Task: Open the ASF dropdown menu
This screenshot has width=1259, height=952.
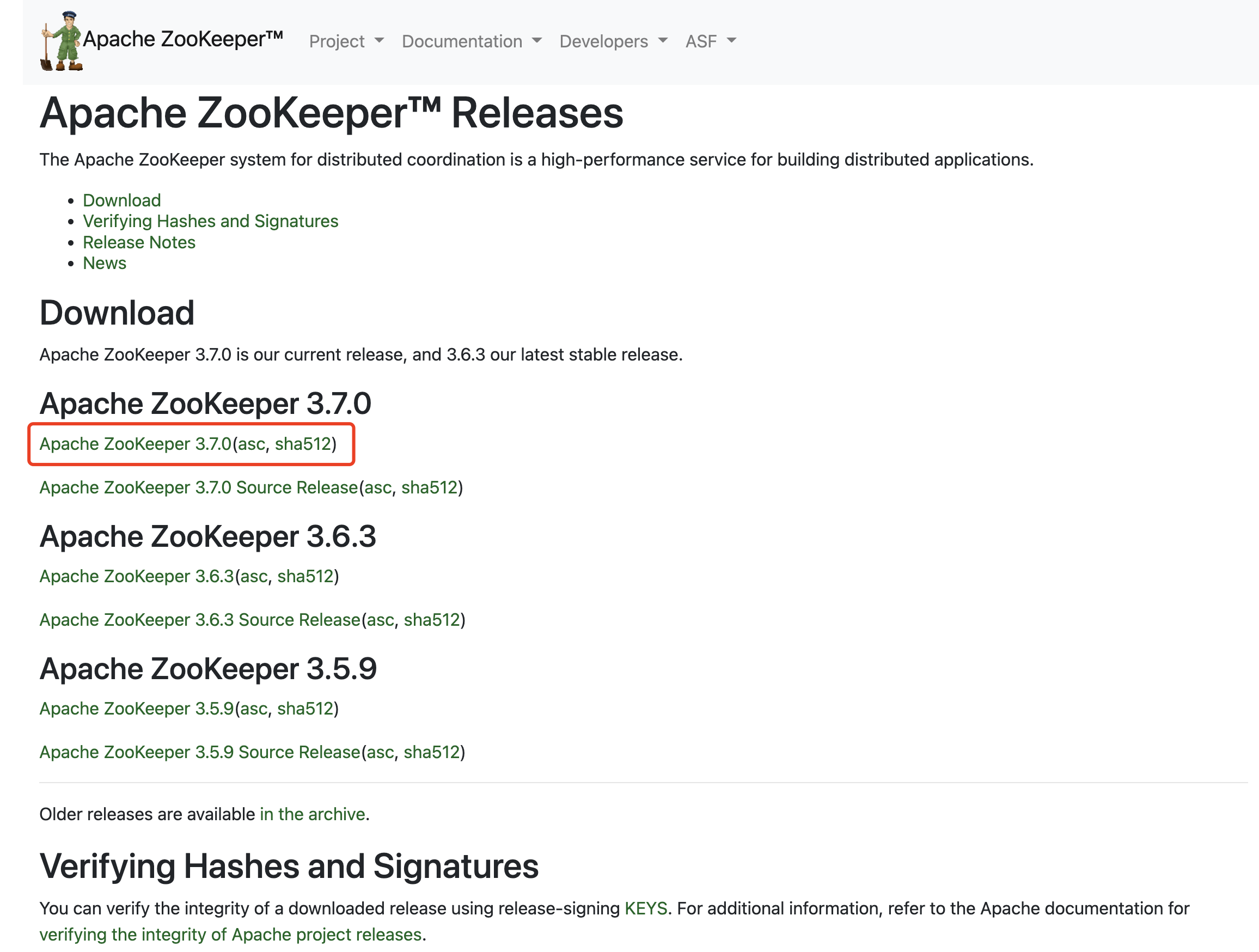Action: pos(710,41)
